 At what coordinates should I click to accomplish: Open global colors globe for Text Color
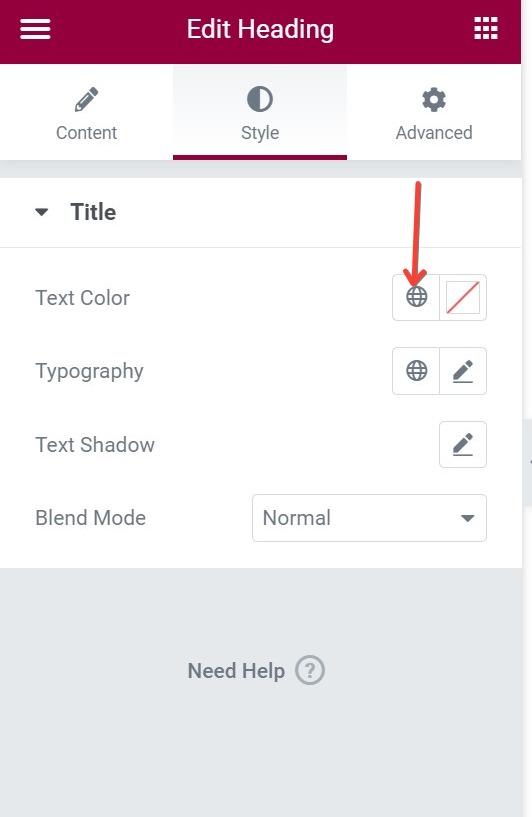tap(416, 298)
